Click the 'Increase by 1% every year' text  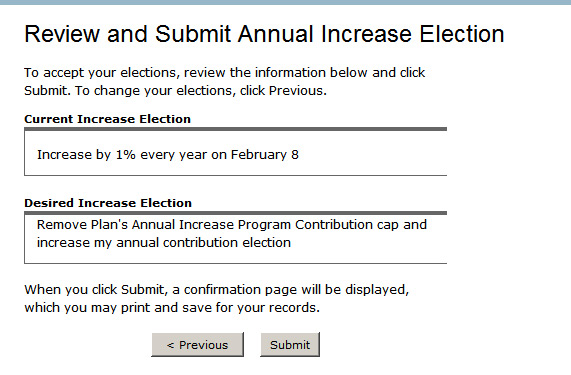pos(123,155)
